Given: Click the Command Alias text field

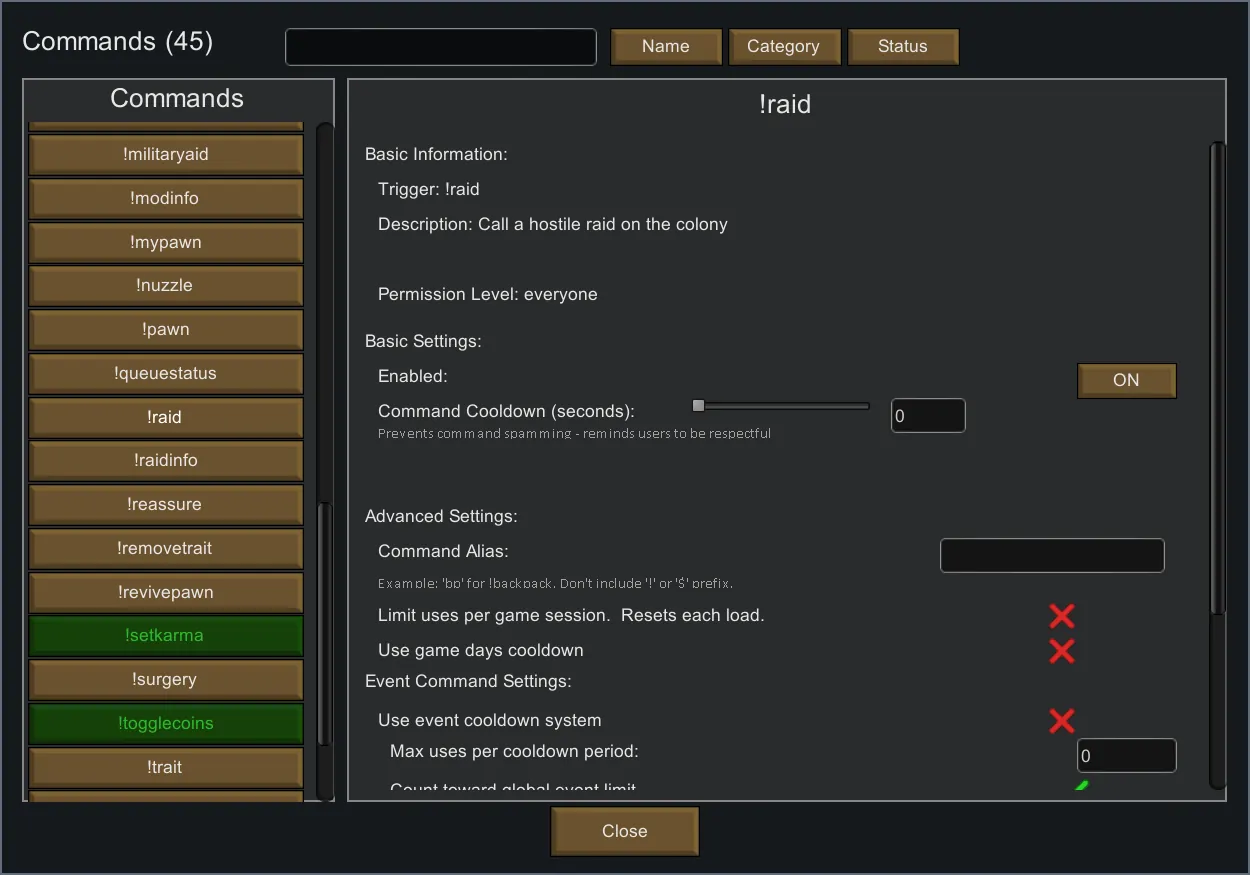Looking at the screenshot, I should 1052,555.
